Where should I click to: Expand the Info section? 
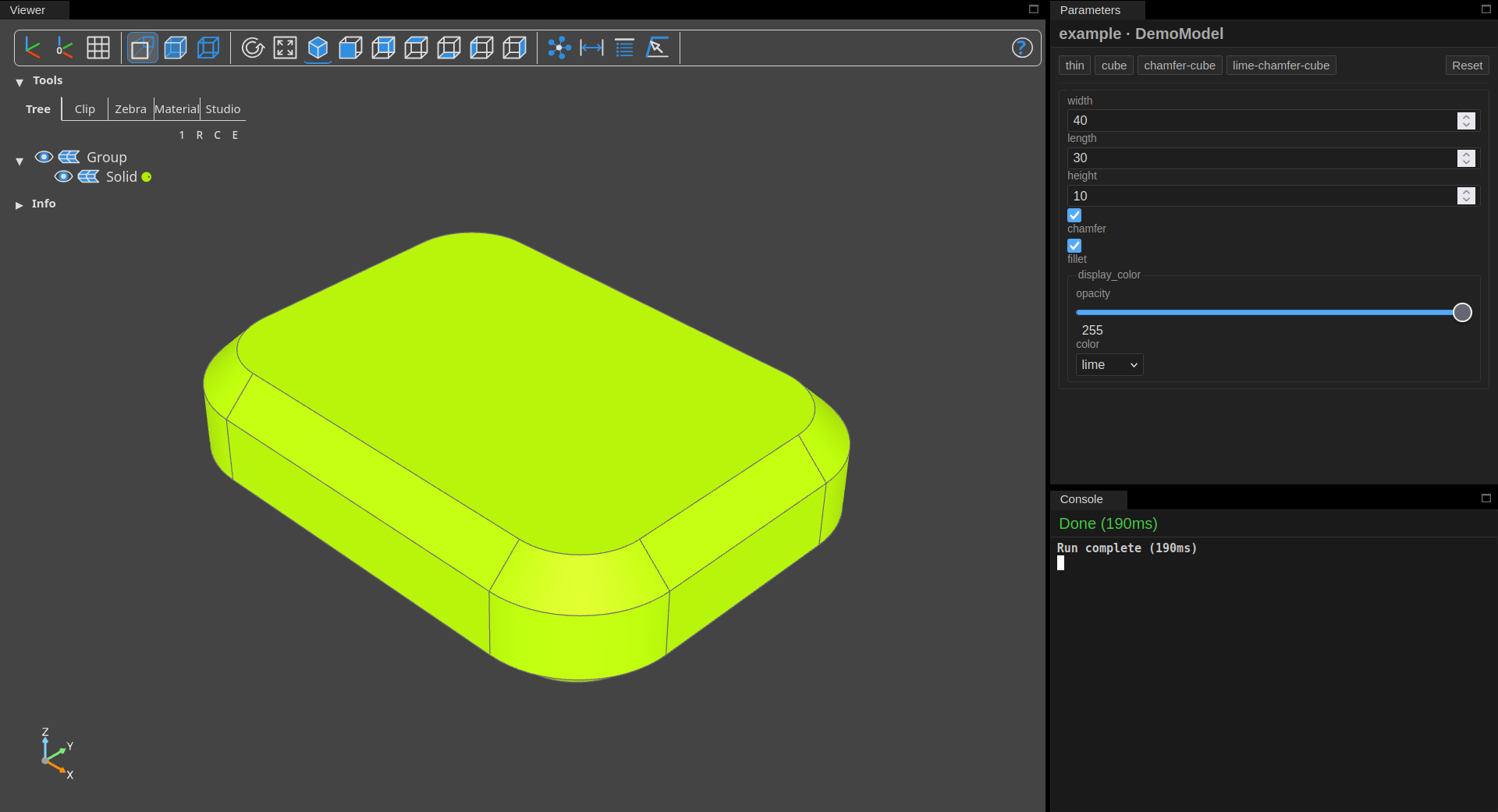(20, 204)
